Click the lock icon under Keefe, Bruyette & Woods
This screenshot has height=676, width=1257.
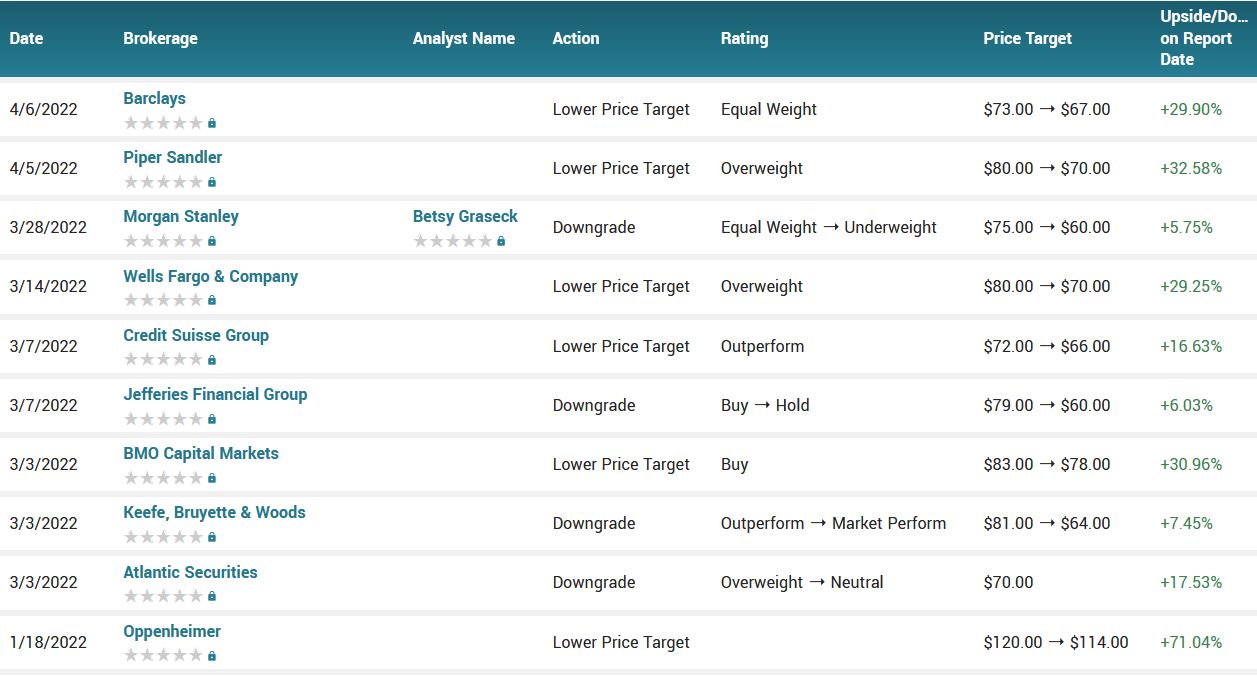[x=212, y=537]
